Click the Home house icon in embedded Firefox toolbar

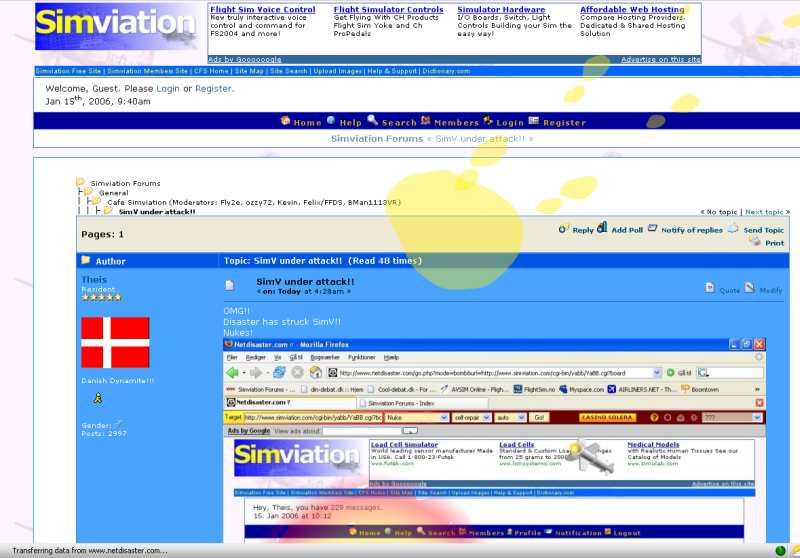pyautogui.click(x=316, y=373)
